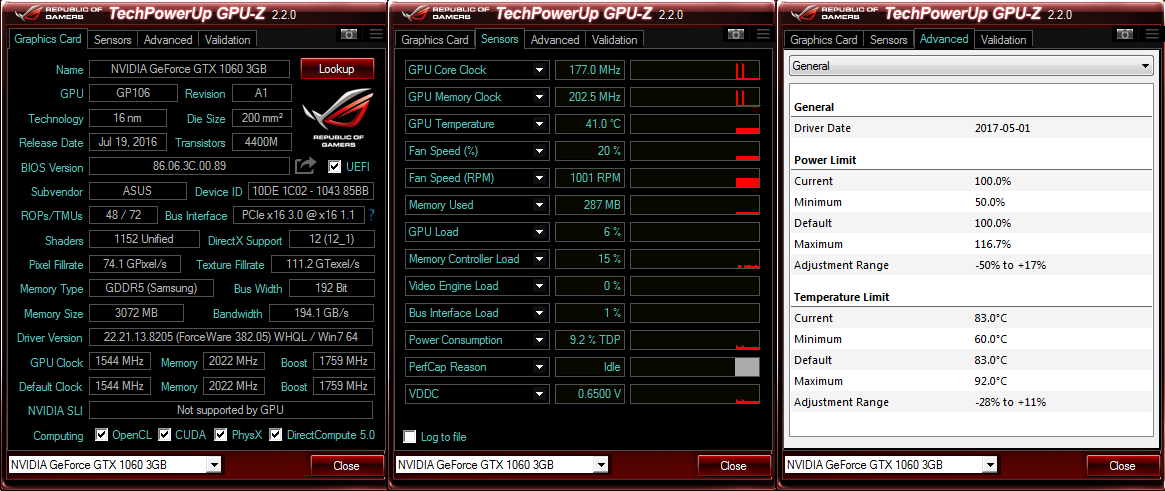The width and height of the screenshot is (1165, 491).
Task: Open Memory Controller Load sensor dropdown
Action: coord(539,259)
